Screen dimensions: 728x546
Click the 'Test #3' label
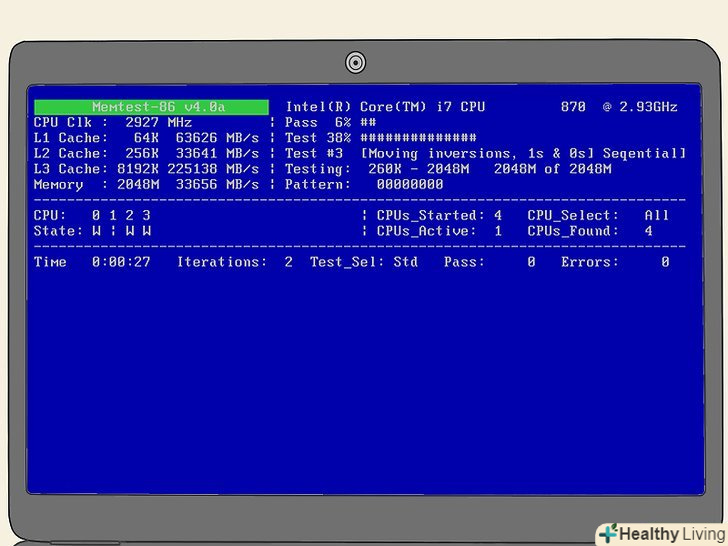pos(314,153)
